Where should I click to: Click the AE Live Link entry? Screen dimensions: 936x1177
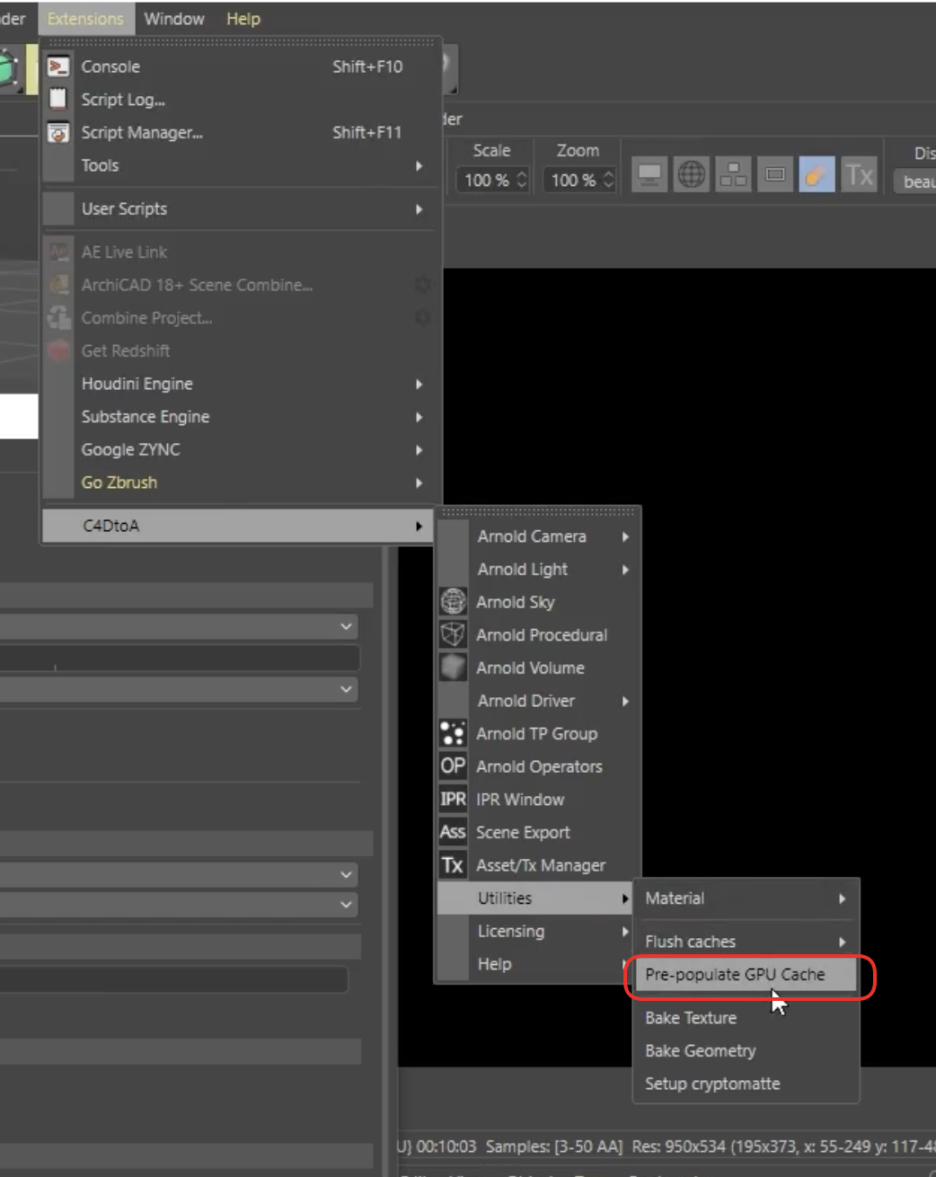point(239,252)
